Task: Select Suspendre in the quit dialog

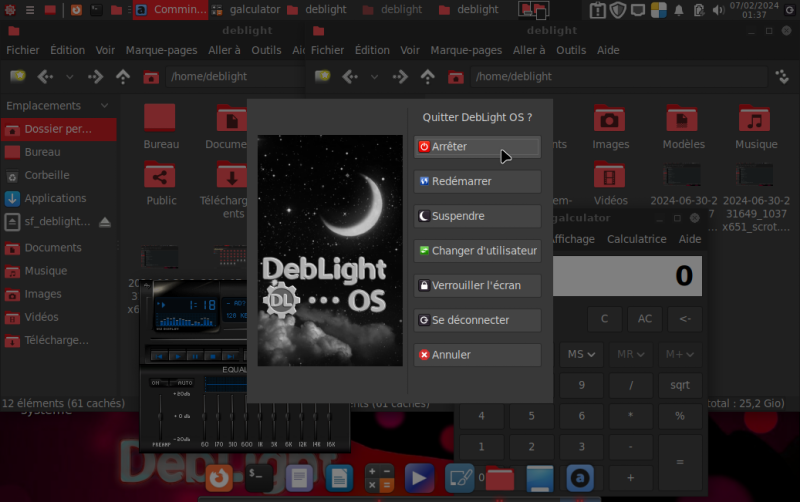Action: click(477, 216)
